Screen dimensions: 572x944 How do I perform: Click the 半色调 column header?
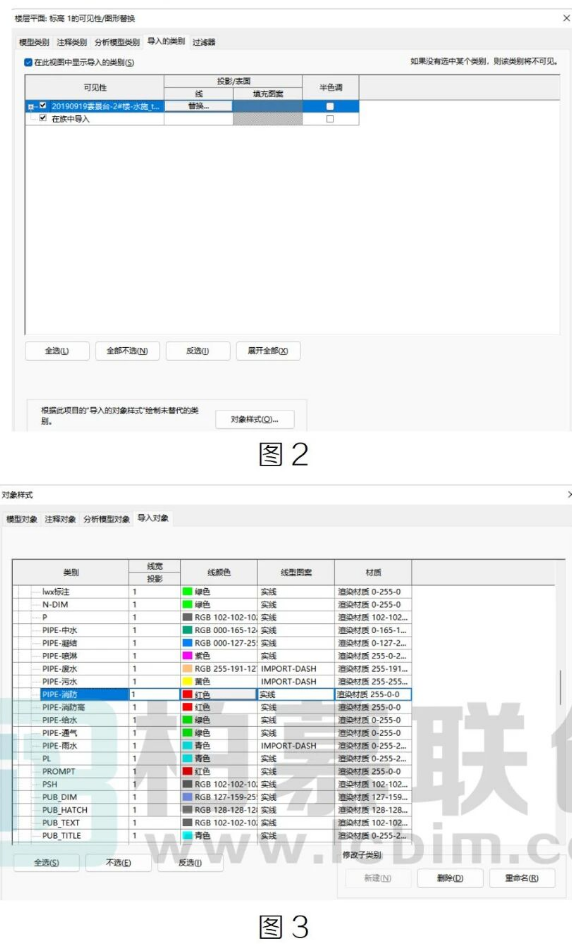point(331,87)
